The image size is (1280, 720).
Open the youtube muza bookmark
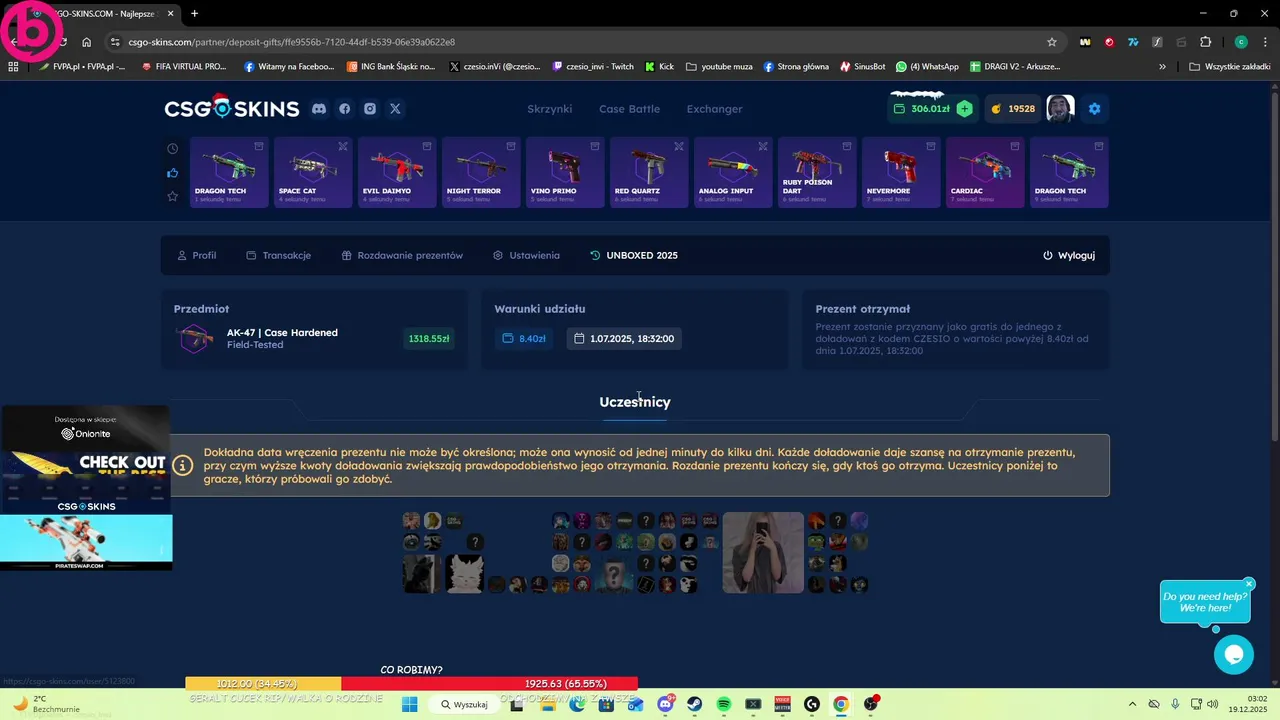tap(719, 67)
